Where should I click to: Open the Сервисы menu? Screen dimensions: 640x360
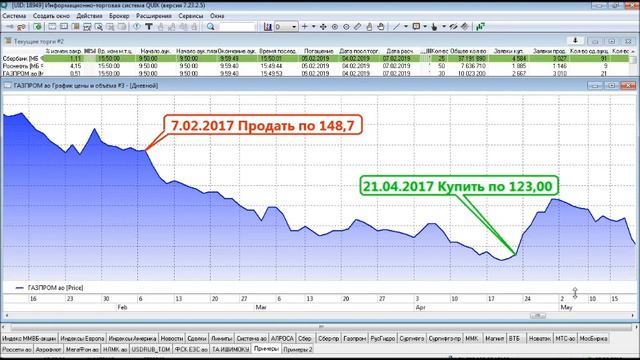(191, 16)
